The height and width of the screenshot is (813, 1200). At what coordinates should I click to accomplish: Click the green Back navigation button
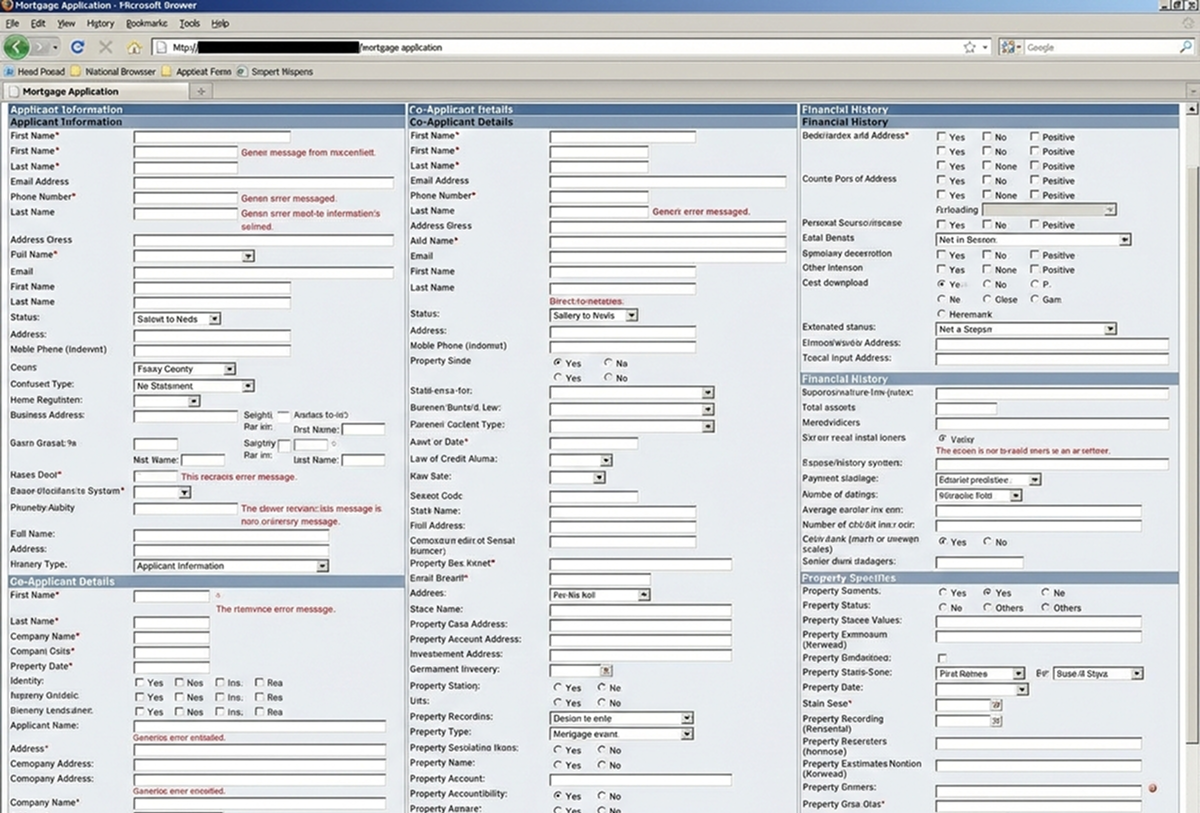[17, 47]
